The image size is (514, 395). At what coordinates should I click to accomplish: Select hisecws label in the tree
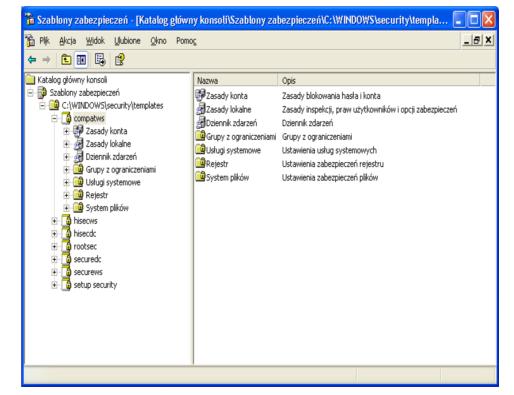[86, 221]
